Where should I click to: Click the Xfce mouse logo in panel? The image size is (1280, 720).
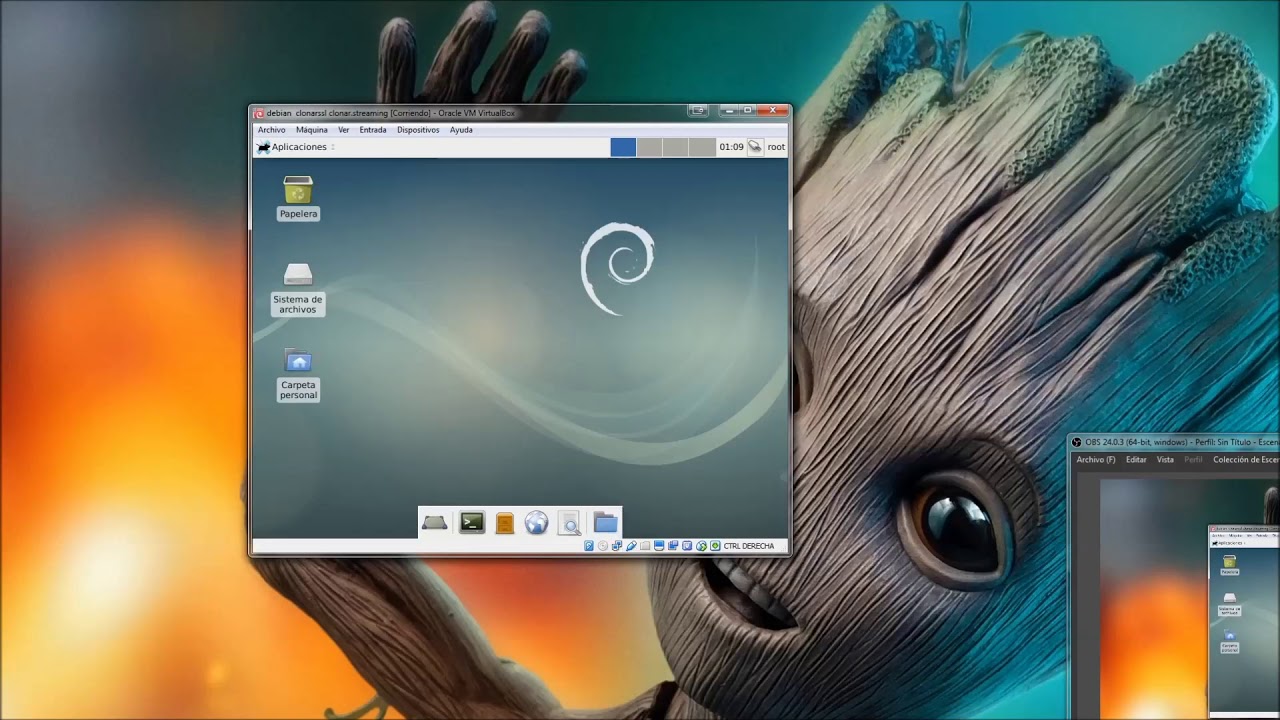point(264,147)
